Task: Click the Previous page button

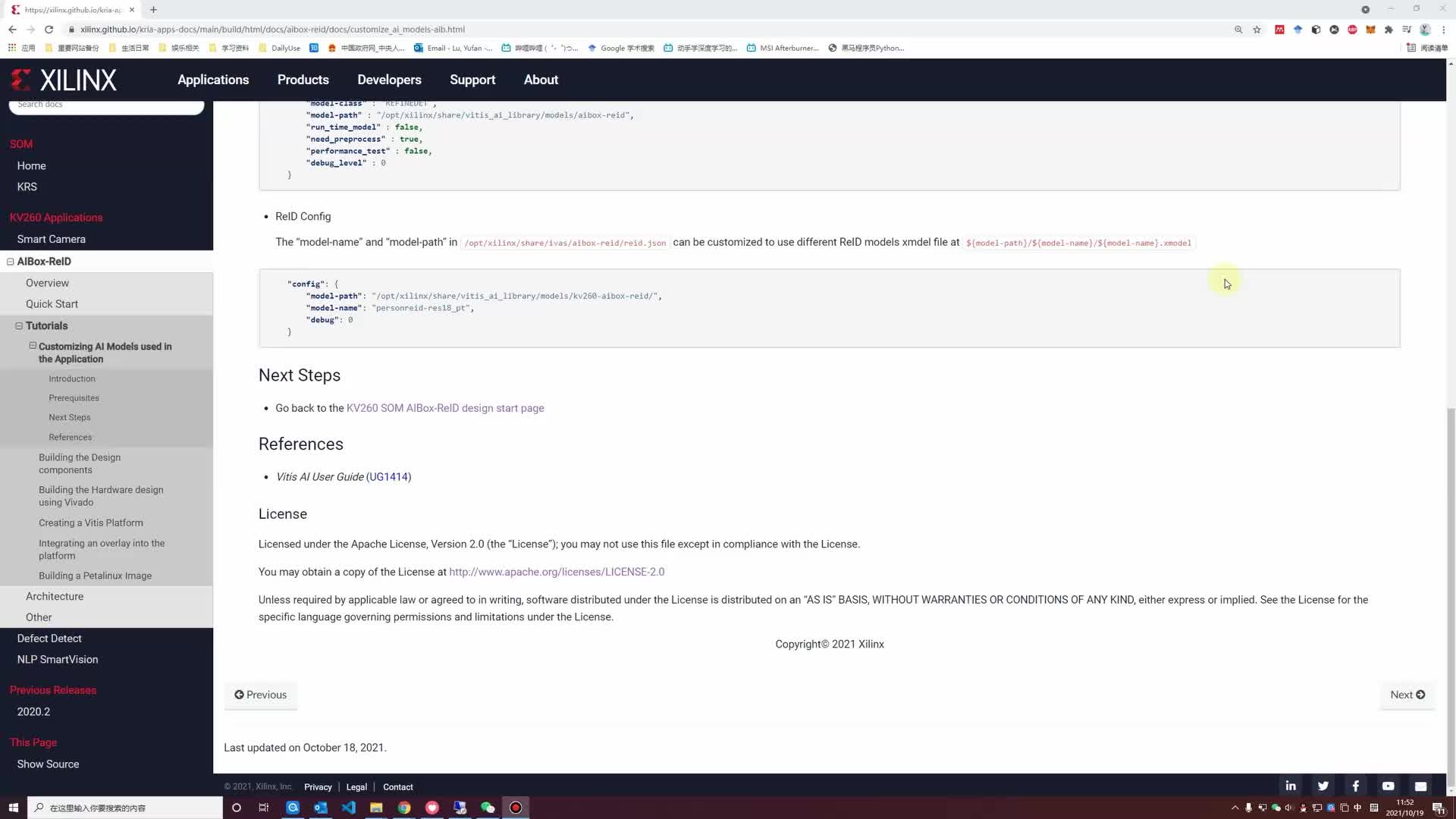Action: (x=261, y=694)
